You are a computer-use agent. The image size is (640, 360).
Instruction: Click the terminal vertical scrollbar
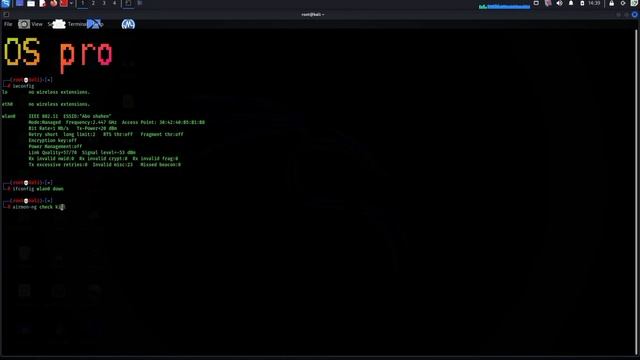pos(637,192)
